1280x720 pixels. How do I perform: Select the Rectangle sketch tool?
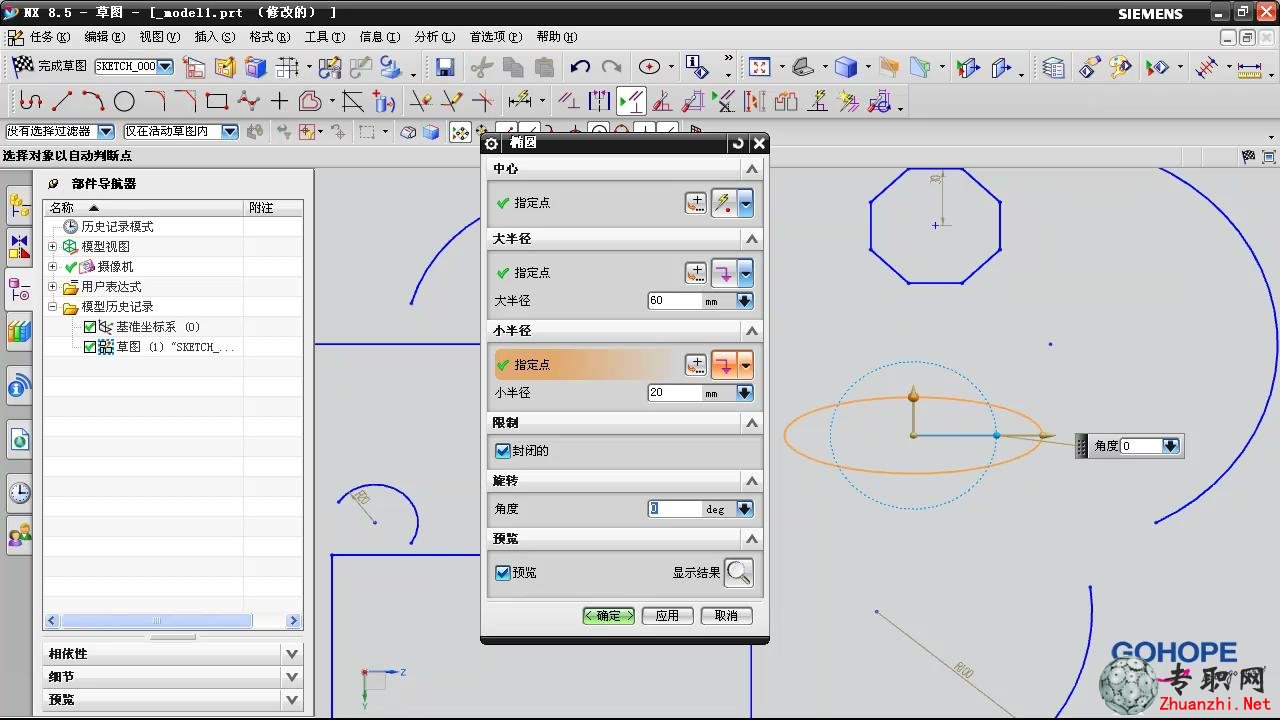(217, 101)
